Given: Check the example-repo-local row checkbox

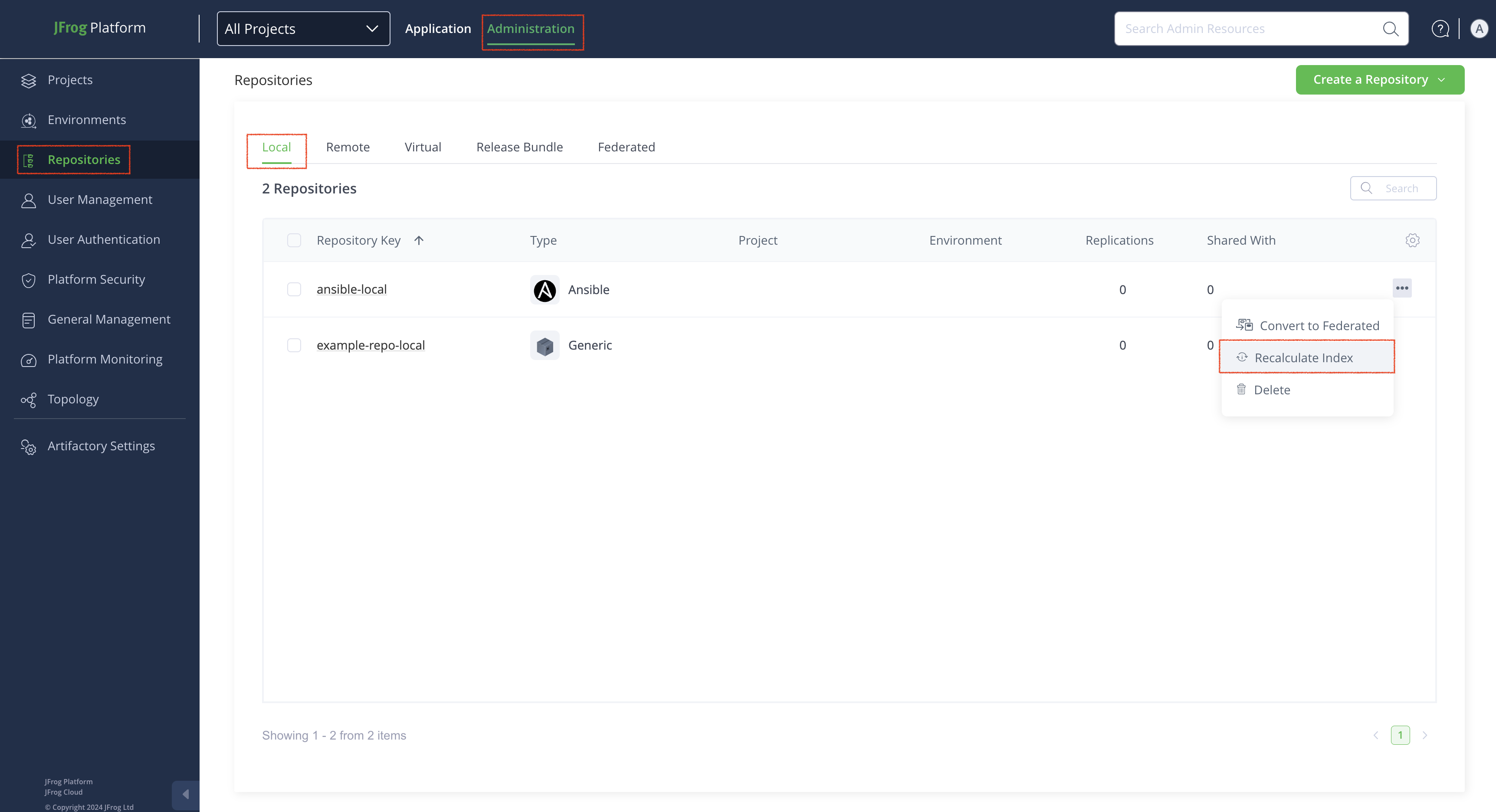Looking at the screenshot, I should coord(294,345).
